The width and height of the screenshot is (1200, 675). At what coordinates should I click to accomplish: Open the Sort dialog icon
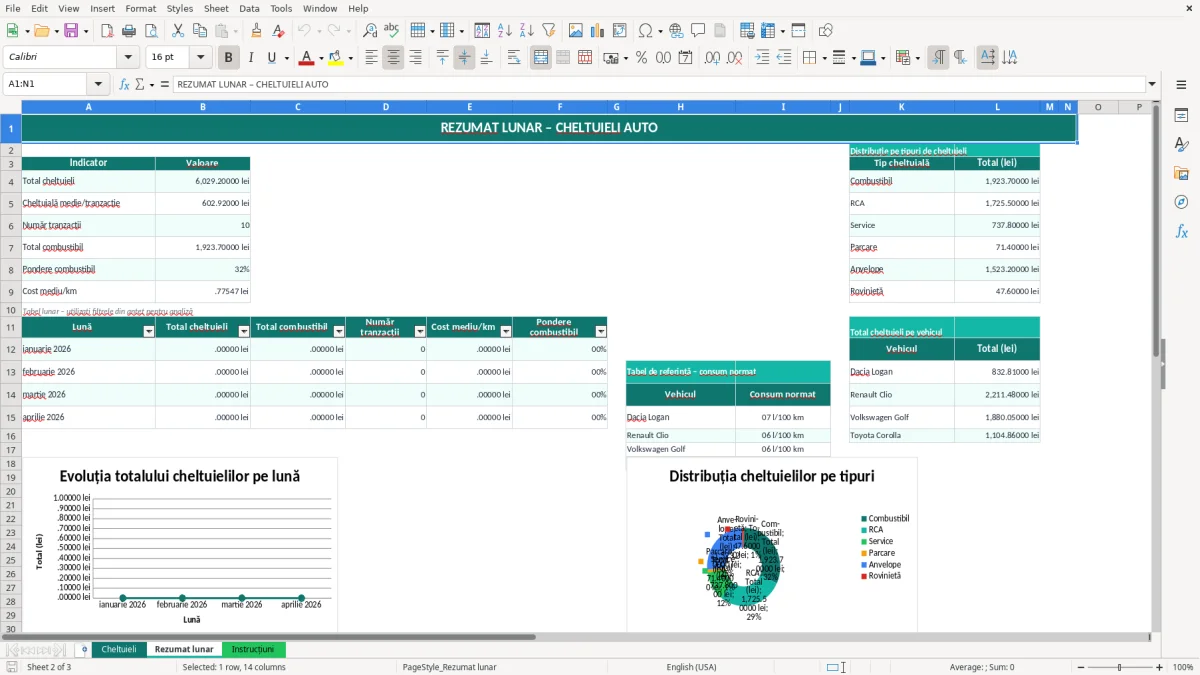(482, 31)
